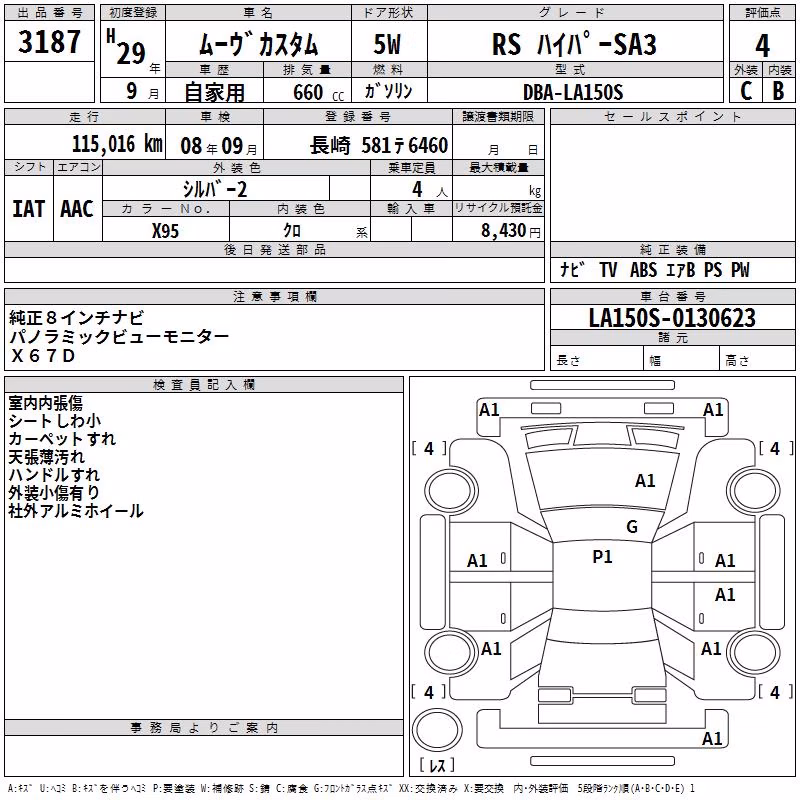Click the grade RS ハイパーSA3
Viewport: 800px width, 800px height.
(x=574, y=44)
